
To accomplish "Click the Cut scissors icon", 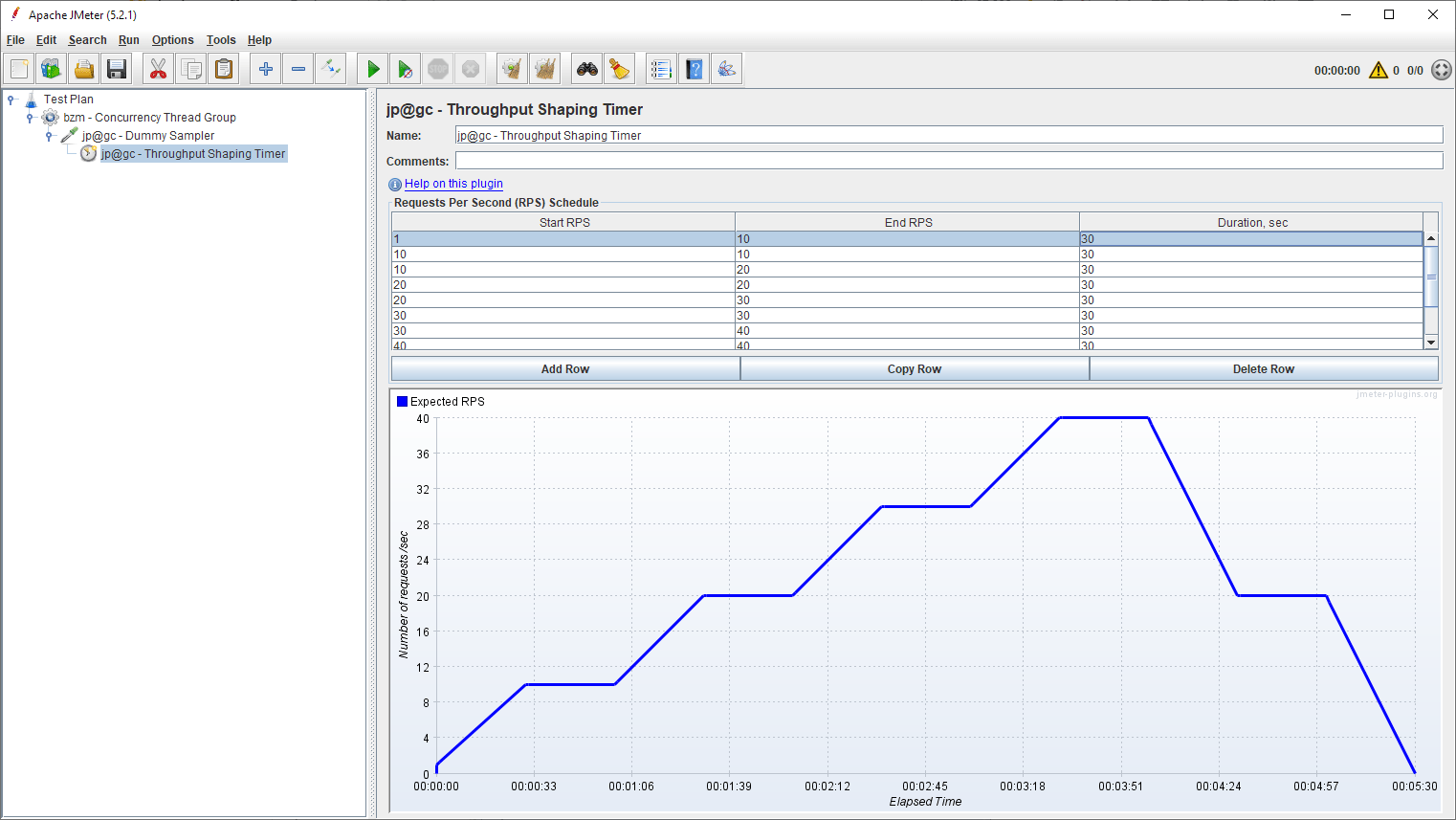I will tap(159, 69).
